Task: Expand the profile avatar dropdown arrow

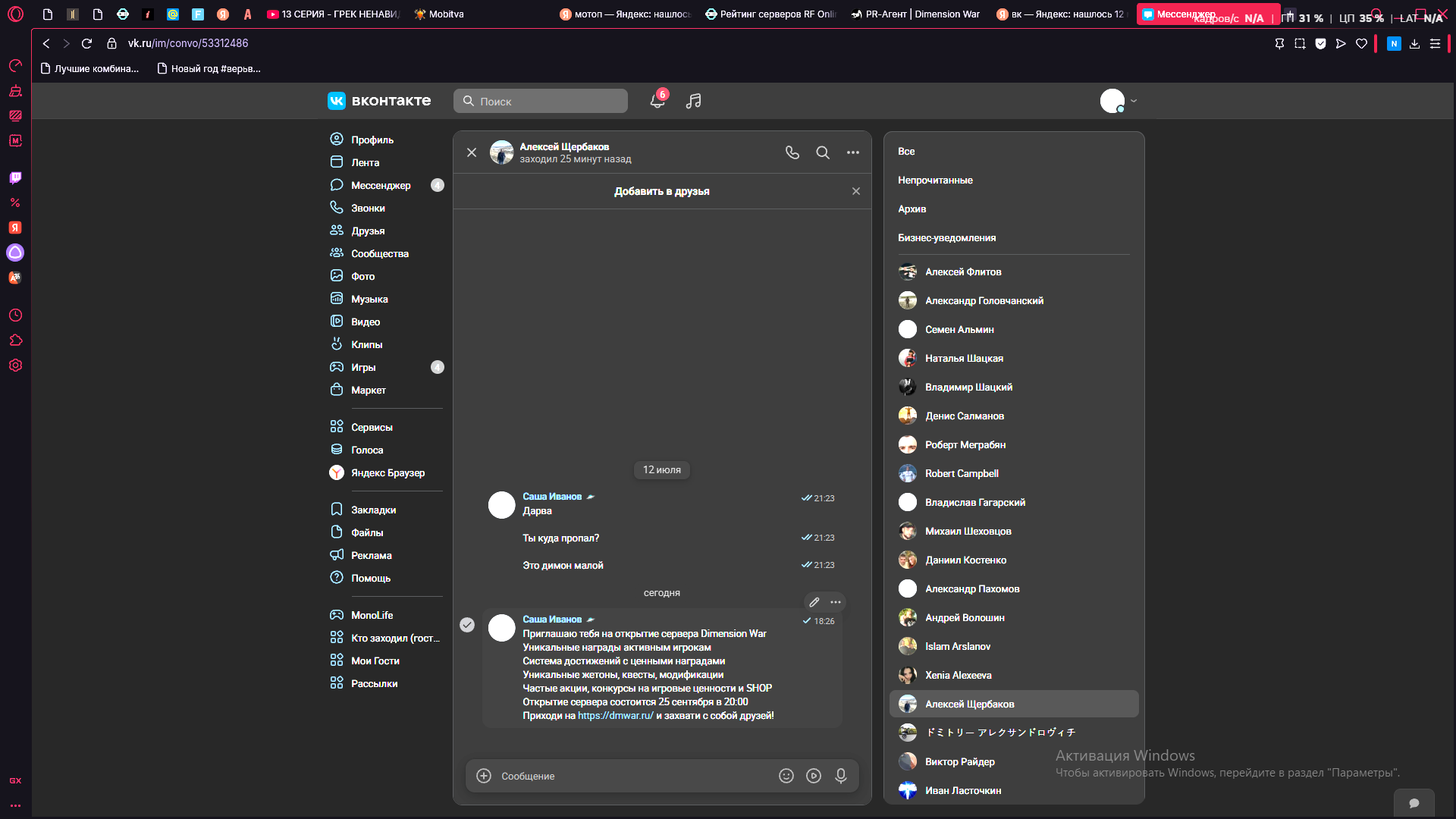Action: point(1134,101)
